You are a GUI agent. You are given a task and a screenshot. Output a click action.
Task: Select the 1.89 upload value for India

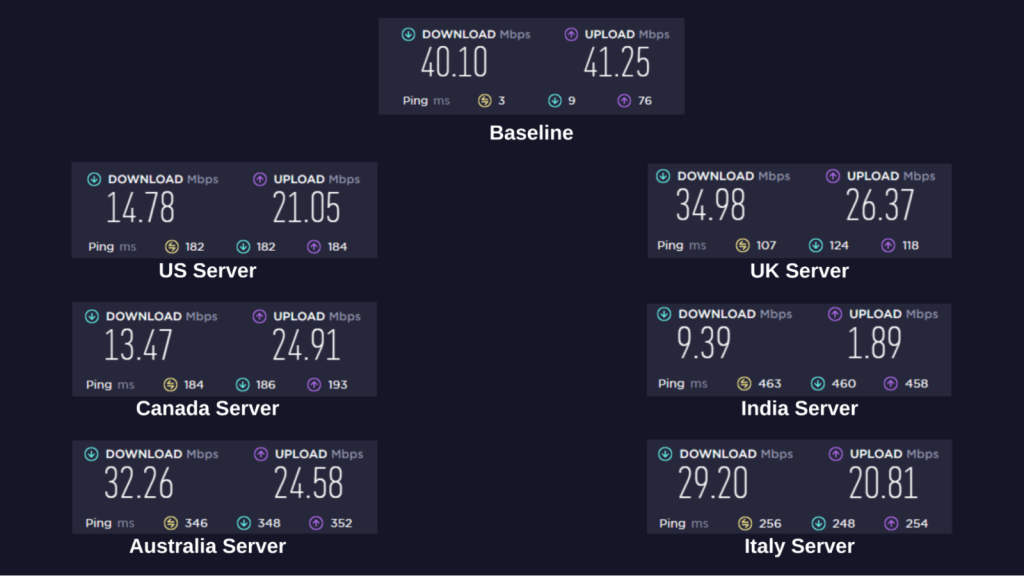tap(874, 344)
